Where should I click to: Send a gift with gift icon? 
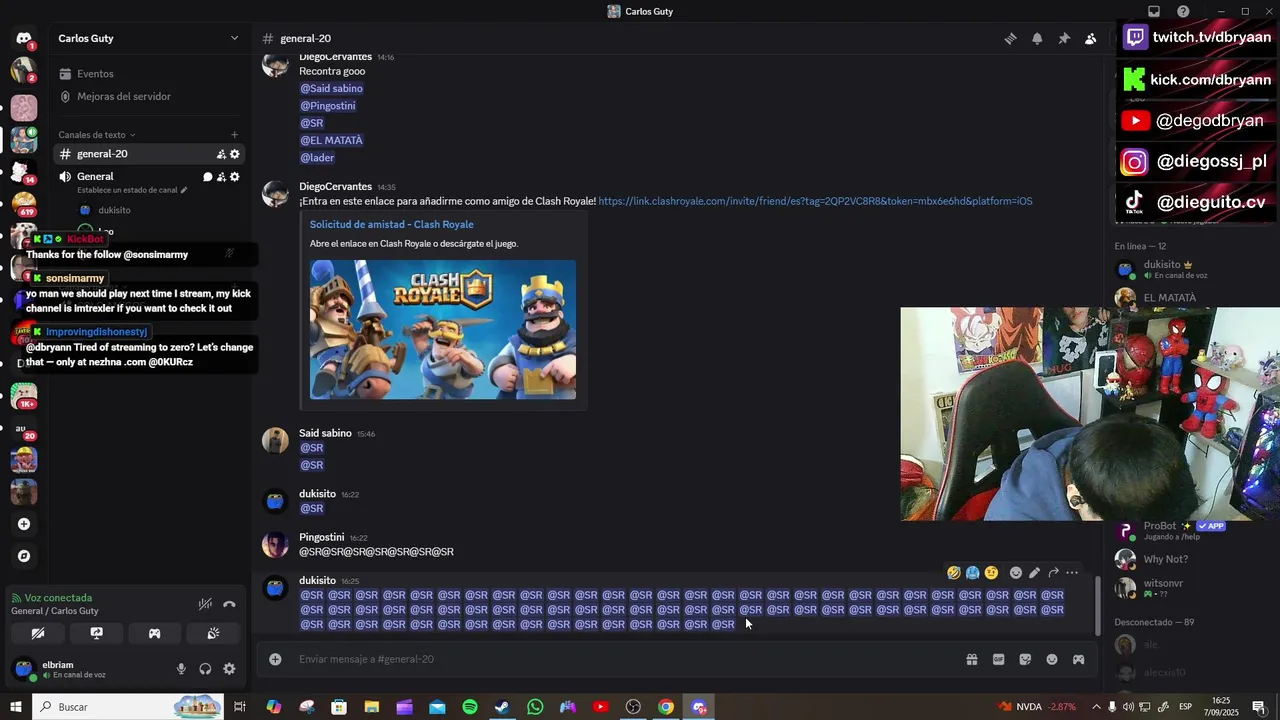971,659
